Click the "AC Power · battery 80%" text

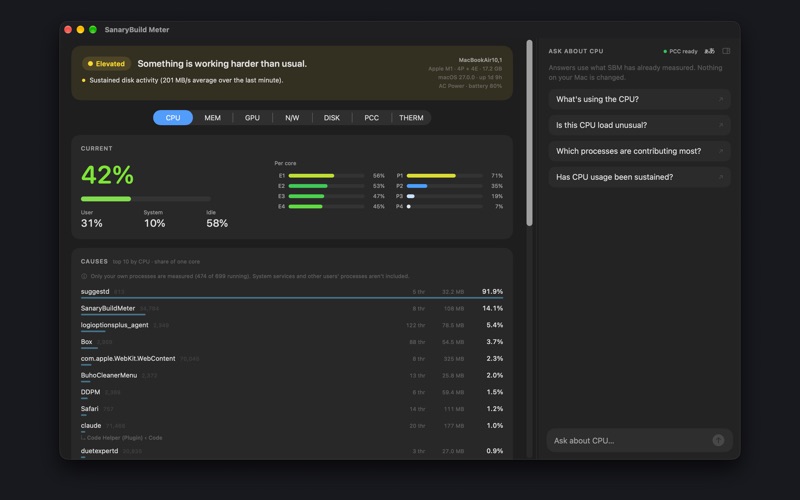470,86
